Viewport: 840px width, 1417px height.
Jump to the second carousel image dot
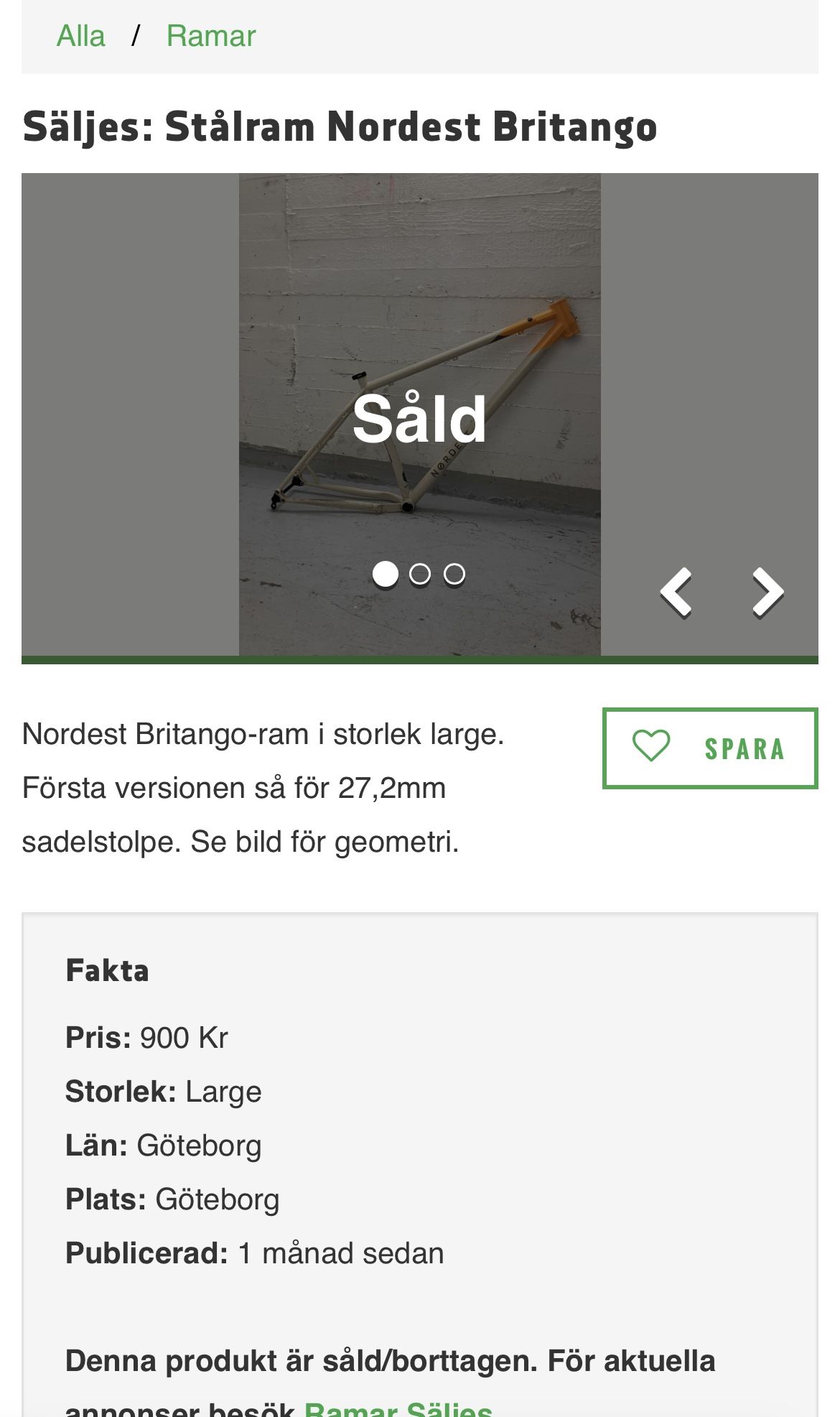pos(420,574)
